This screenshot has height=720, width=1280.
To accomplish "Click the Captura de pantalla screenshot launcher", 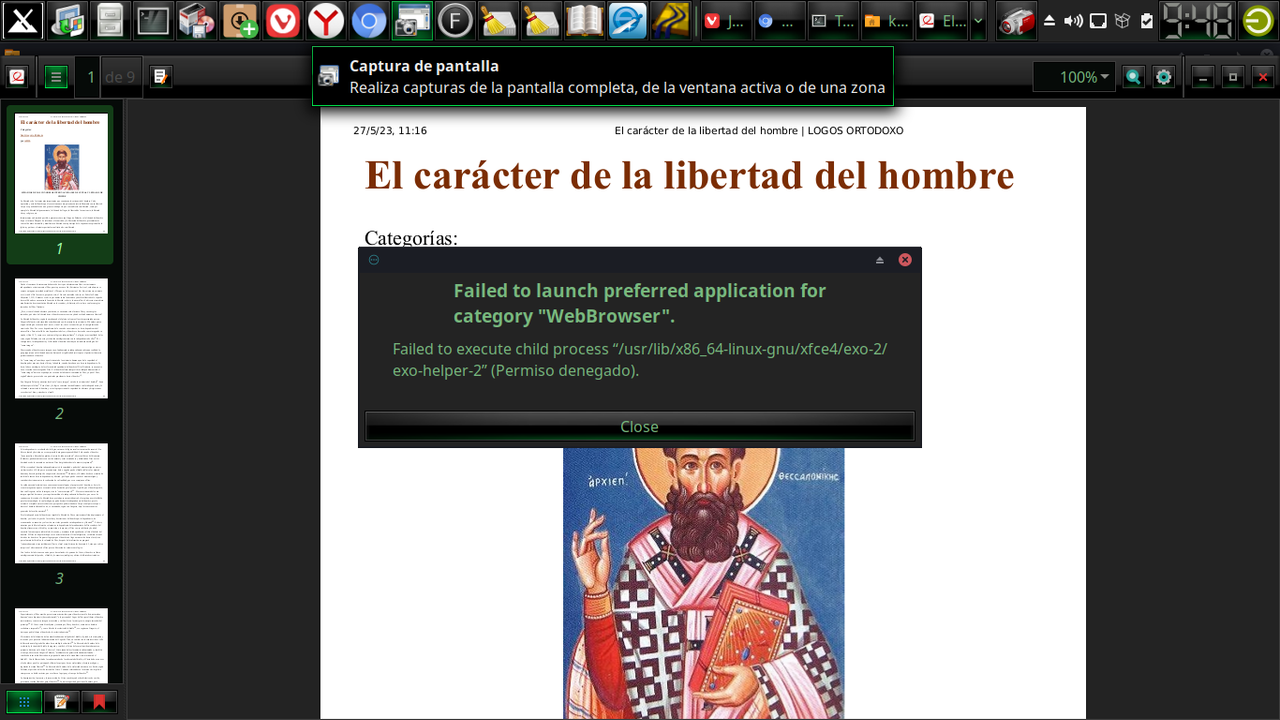I will [x=412, y=20].
